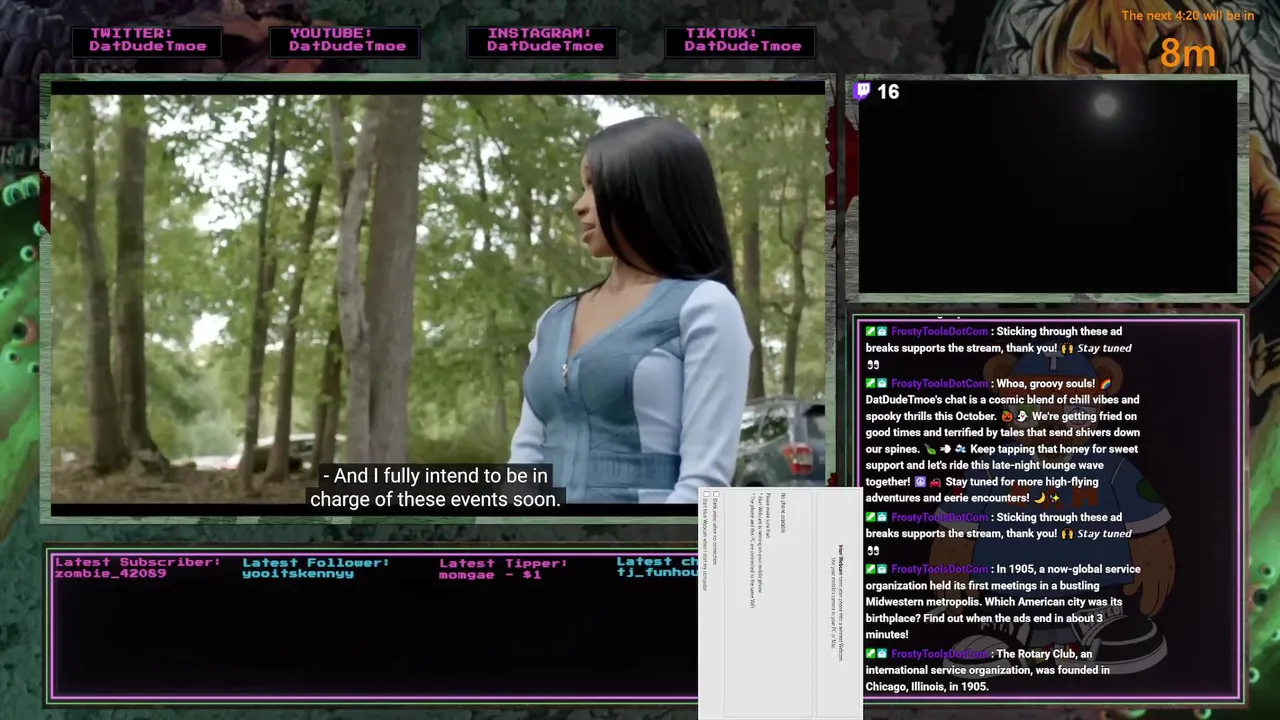Click FrostyToolsDotCom username on 'The Rotary Club' message
The height and width of the screenshot is (720, 1280).
(939, 654)
